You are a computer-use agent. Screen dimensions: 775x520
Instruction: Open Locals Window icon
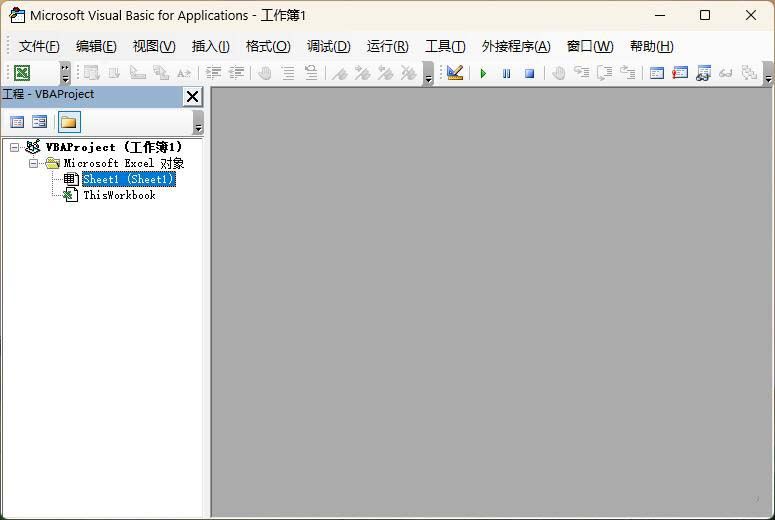click(x=657, y=73)
